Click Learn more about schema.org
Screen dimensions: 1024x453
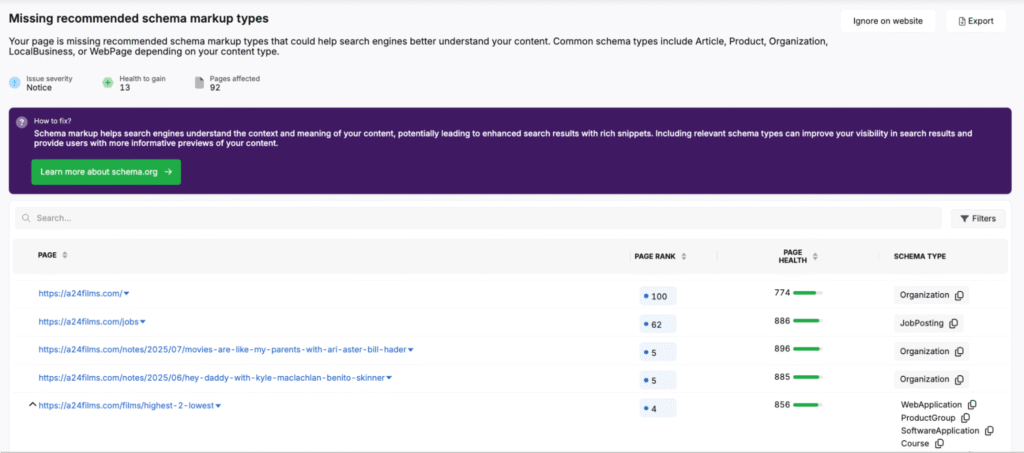tap(106, 172)
